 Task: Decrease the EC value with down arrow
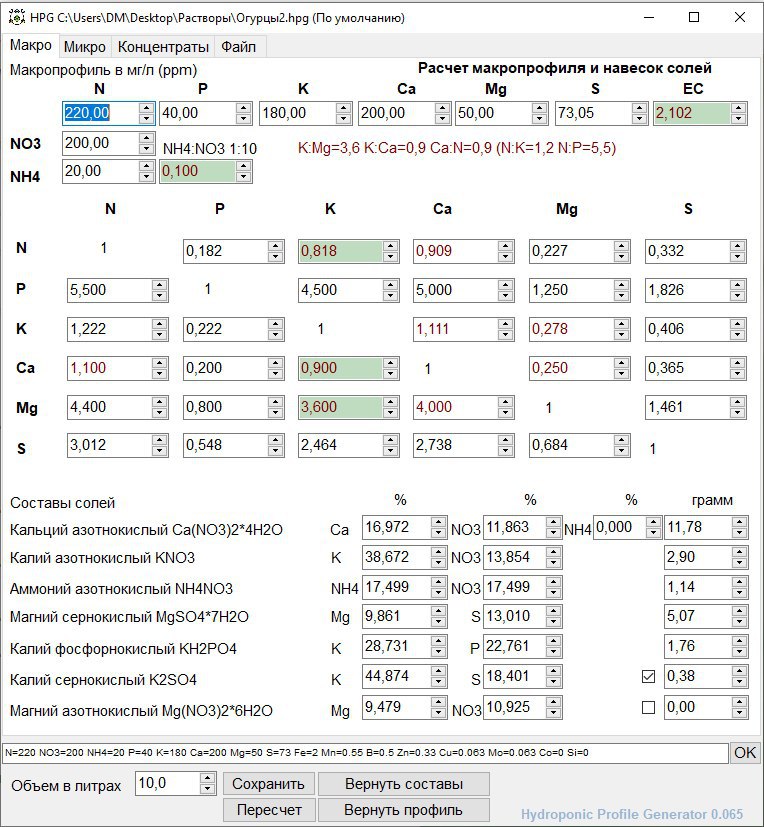[x=738, y=119]
